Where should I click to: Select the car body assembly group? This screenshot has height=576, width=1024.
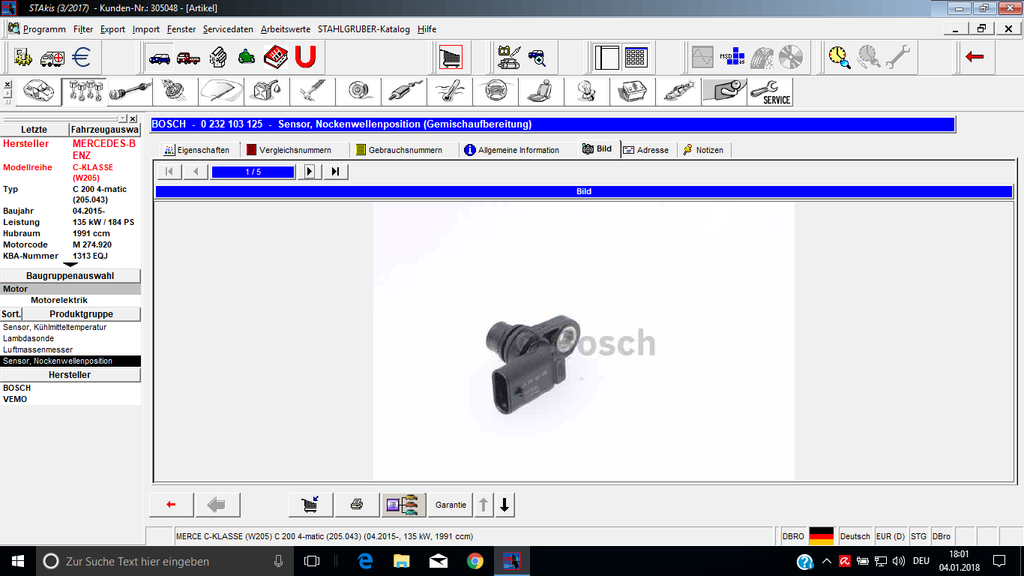(39, 91)
